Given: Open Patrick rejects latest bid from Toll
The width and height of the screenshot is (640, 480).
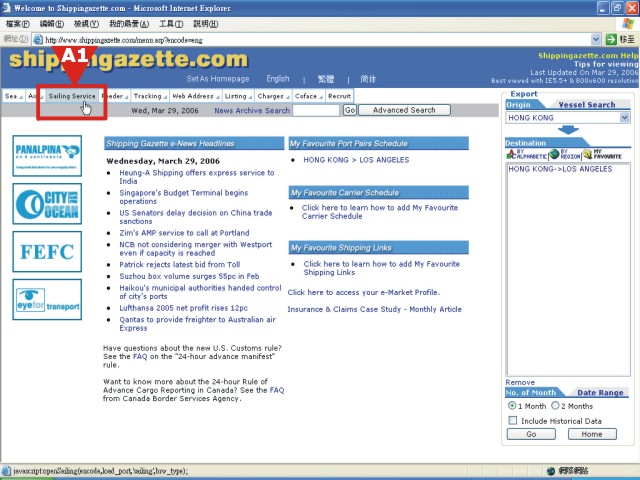Looking at the screenshot, I should coord(180,264).
